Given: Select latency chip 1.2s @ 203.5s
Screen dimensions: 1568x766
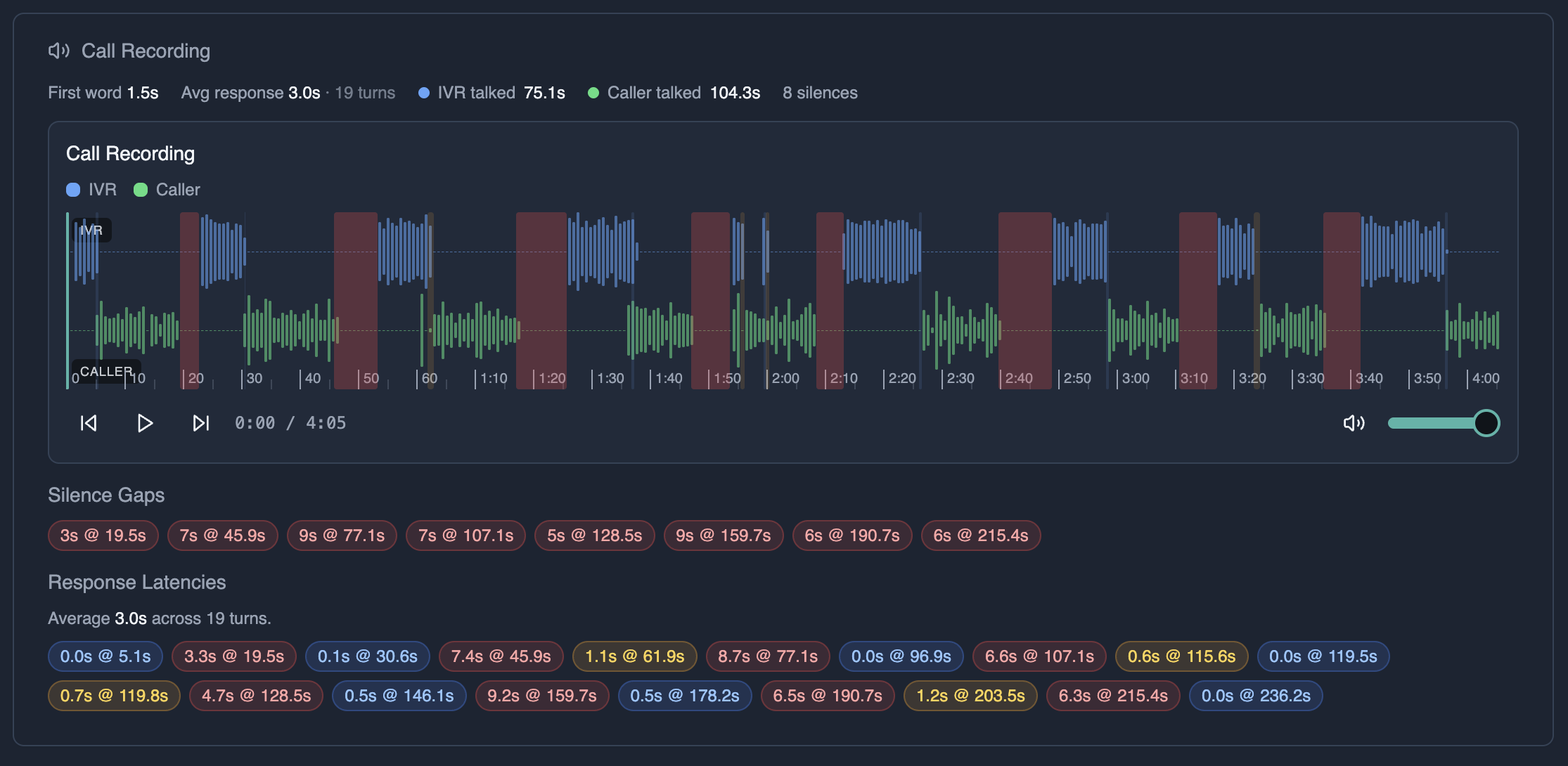Looking at the screenshot, I should [970, 696].
